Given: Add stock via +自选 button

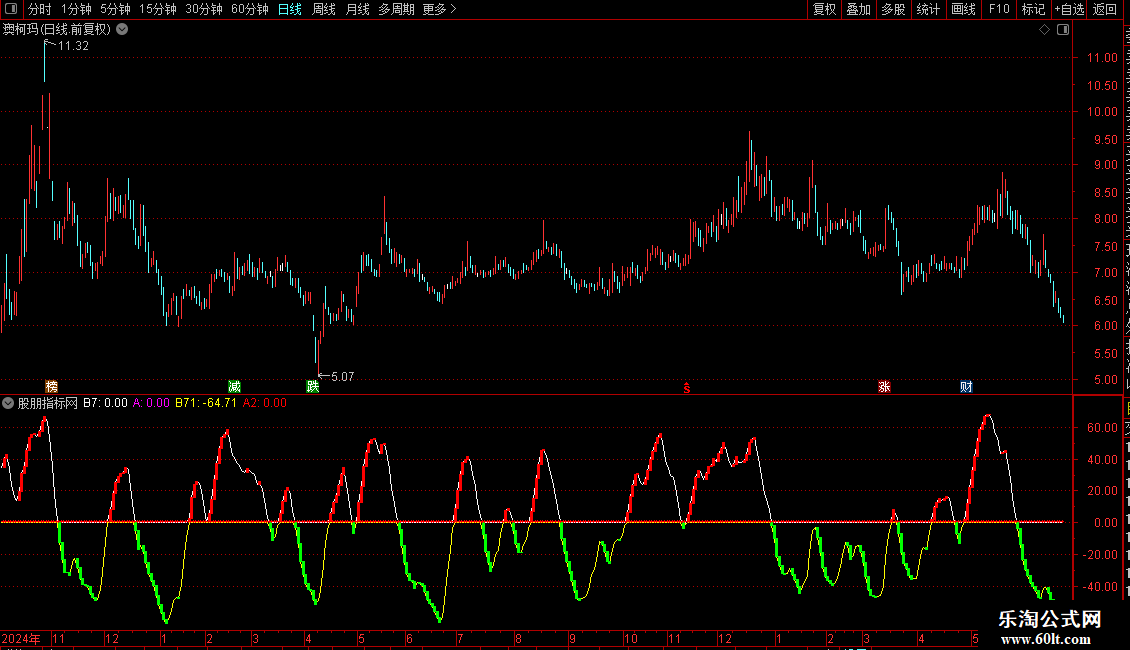Looking at the screenshot, I should pos(1069,9).
